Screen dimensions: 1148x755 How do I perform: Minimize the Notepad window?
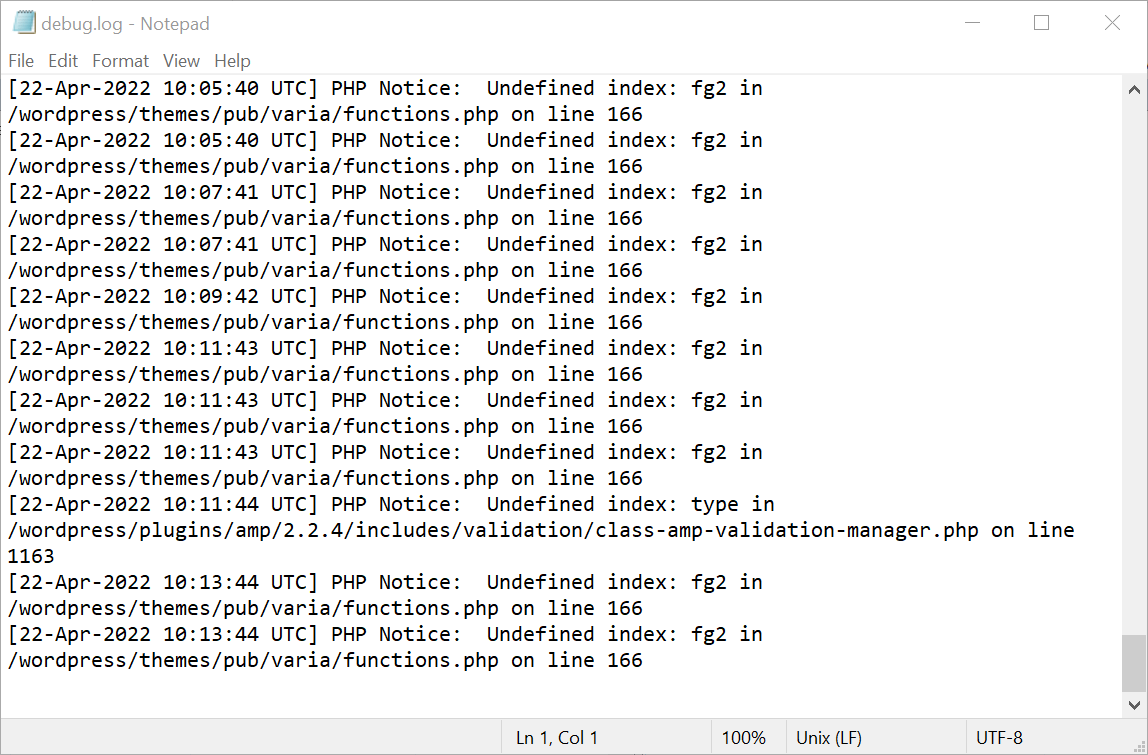click(x=972, y=22)
